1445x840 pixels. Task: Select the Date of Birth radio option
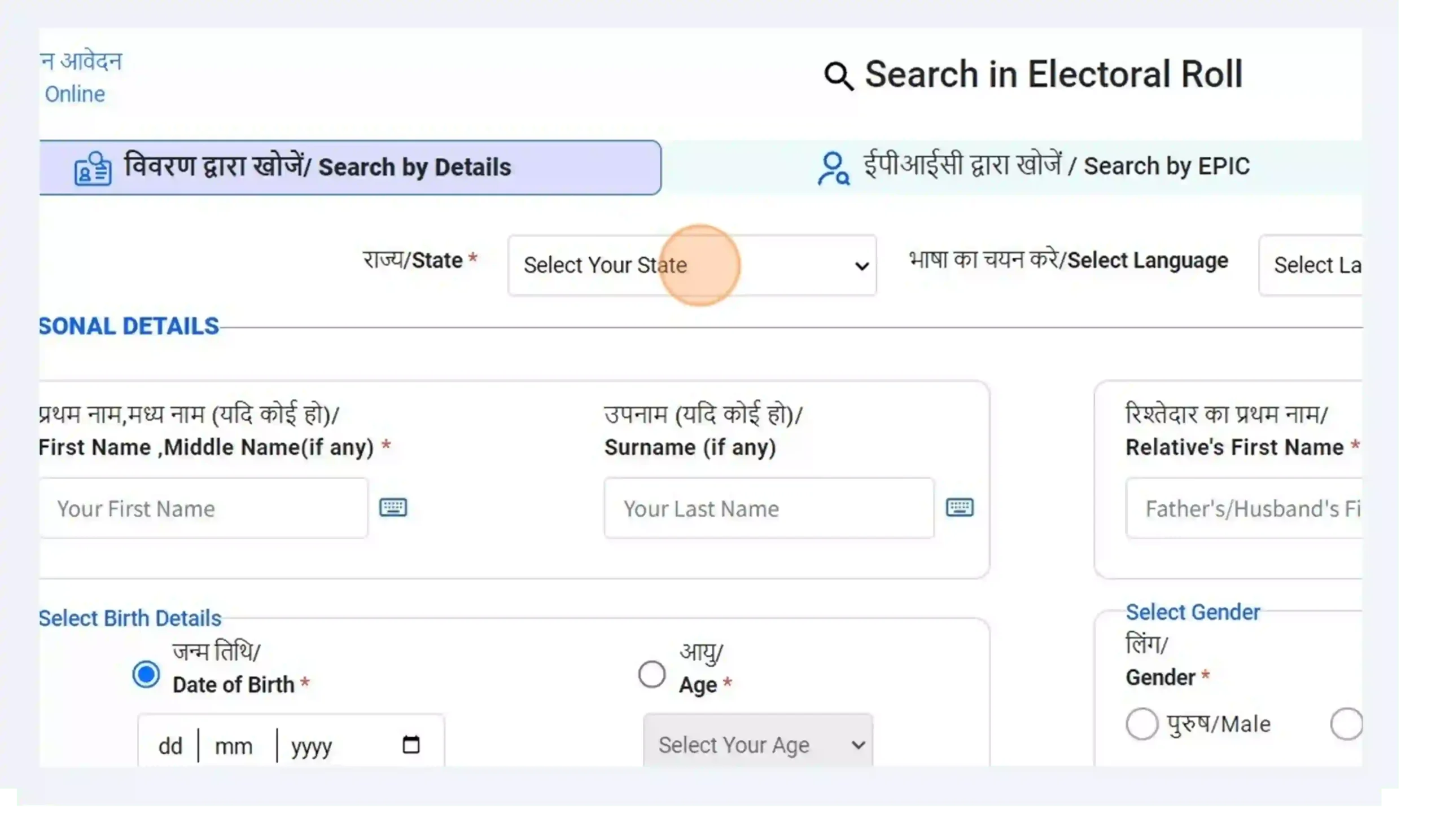click(x=146, y=674)
